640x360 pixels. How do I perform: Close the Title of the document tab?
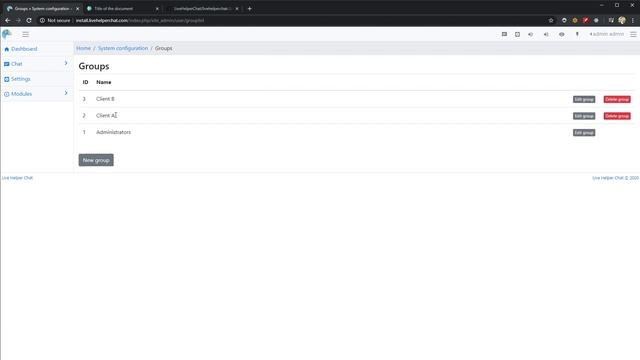pyautogui.click(x=157, y=9)
